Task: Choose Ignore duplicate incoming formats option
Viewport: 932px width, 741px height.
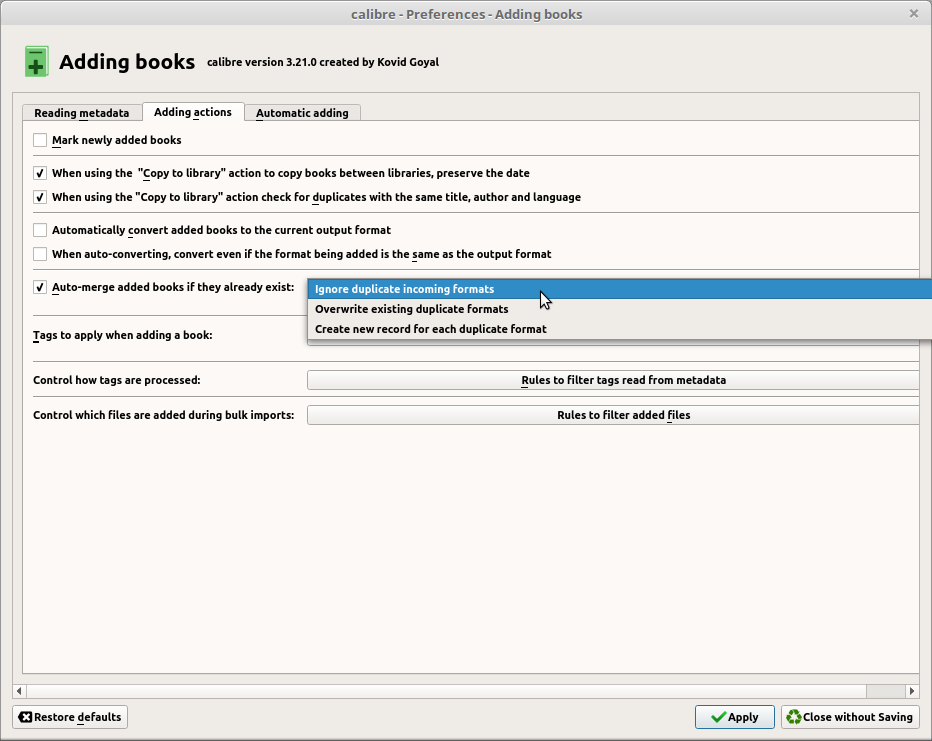Action: point(619,289)
